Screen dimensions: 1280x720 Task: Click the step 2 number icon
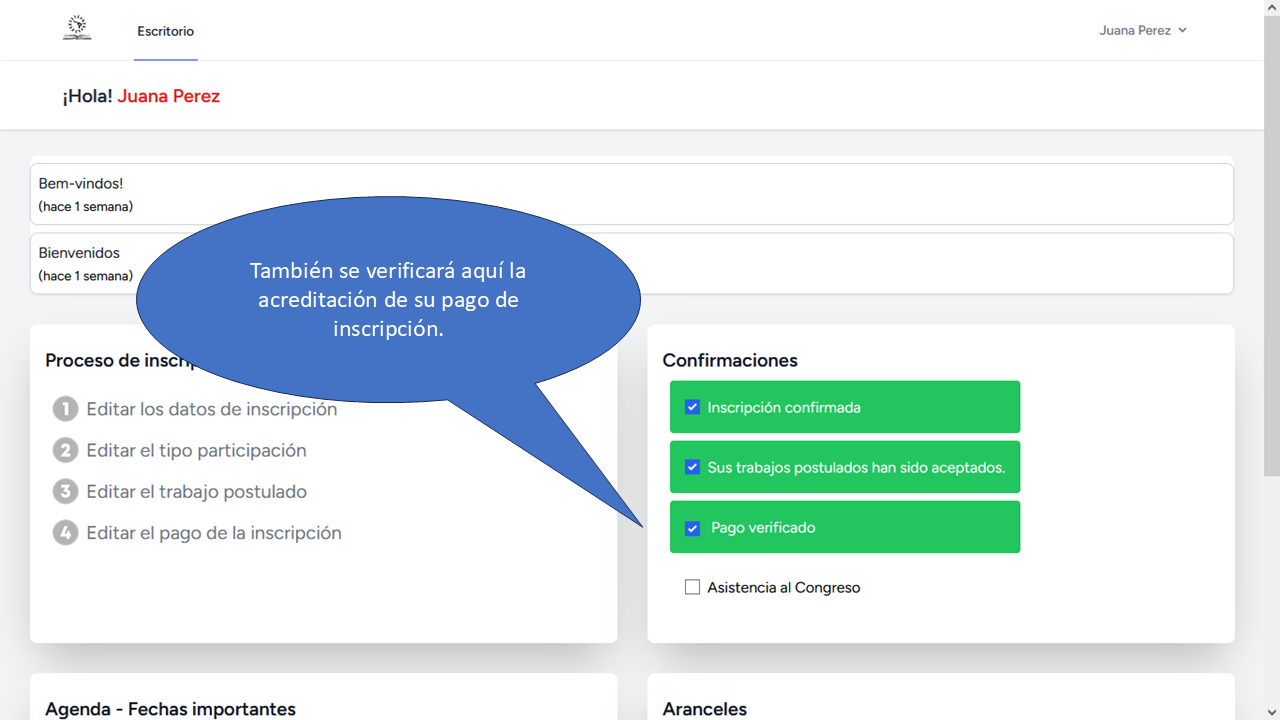point(65,450)
